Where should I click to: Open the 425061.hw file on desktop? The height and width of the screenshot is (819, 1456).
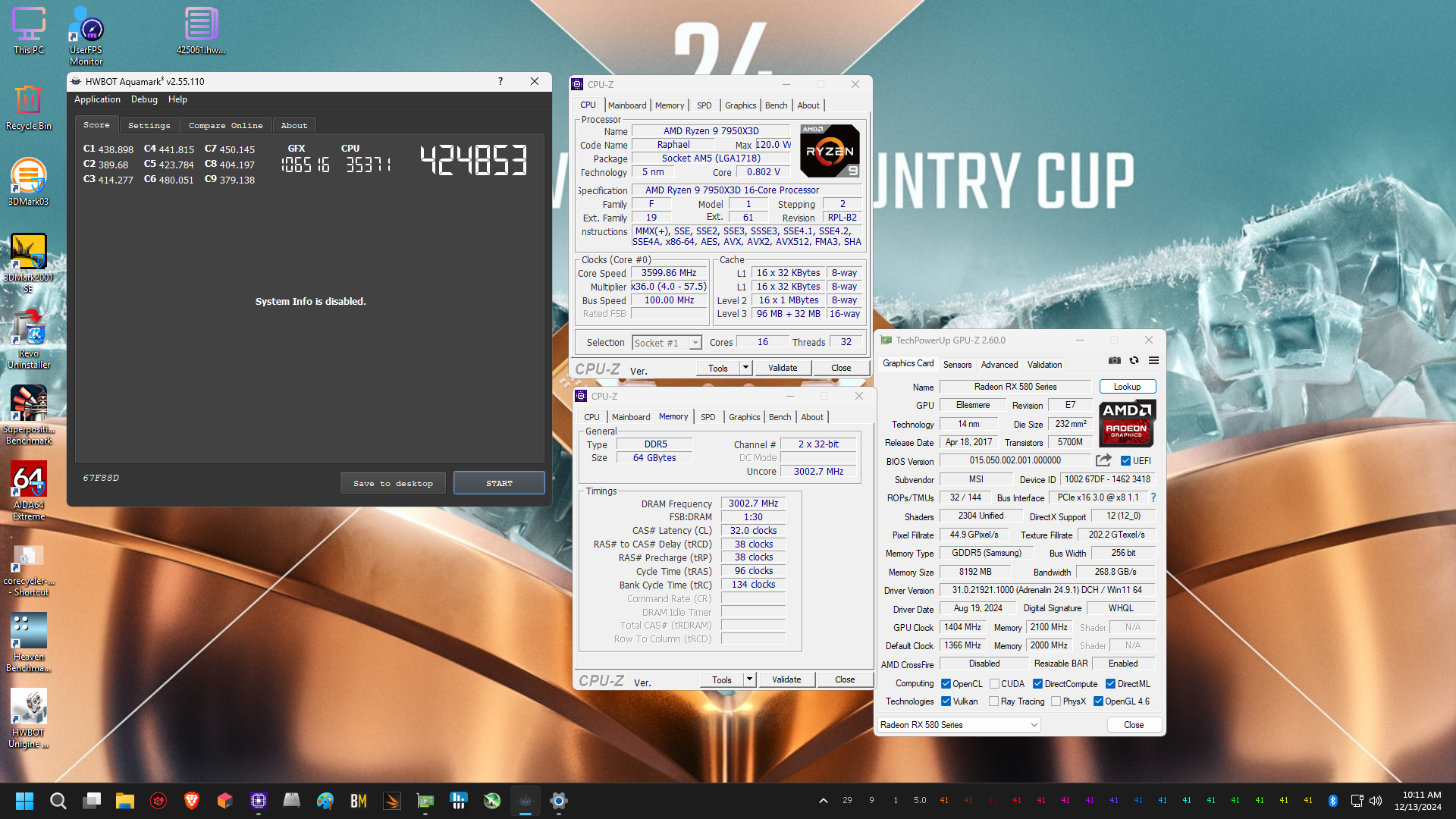[x=201, y=30]
